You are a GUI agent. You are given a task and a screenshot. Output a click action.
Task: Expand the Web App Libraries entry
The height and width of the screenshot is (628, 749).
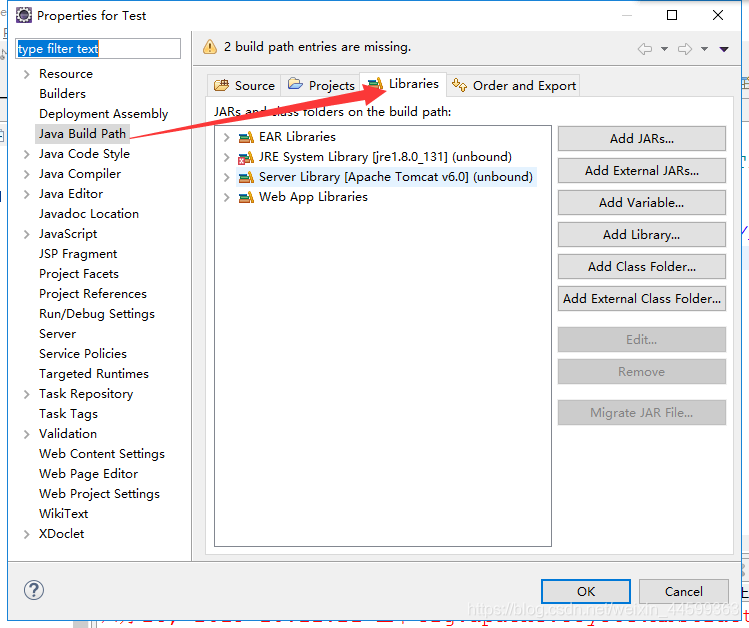tap(227, 197)
